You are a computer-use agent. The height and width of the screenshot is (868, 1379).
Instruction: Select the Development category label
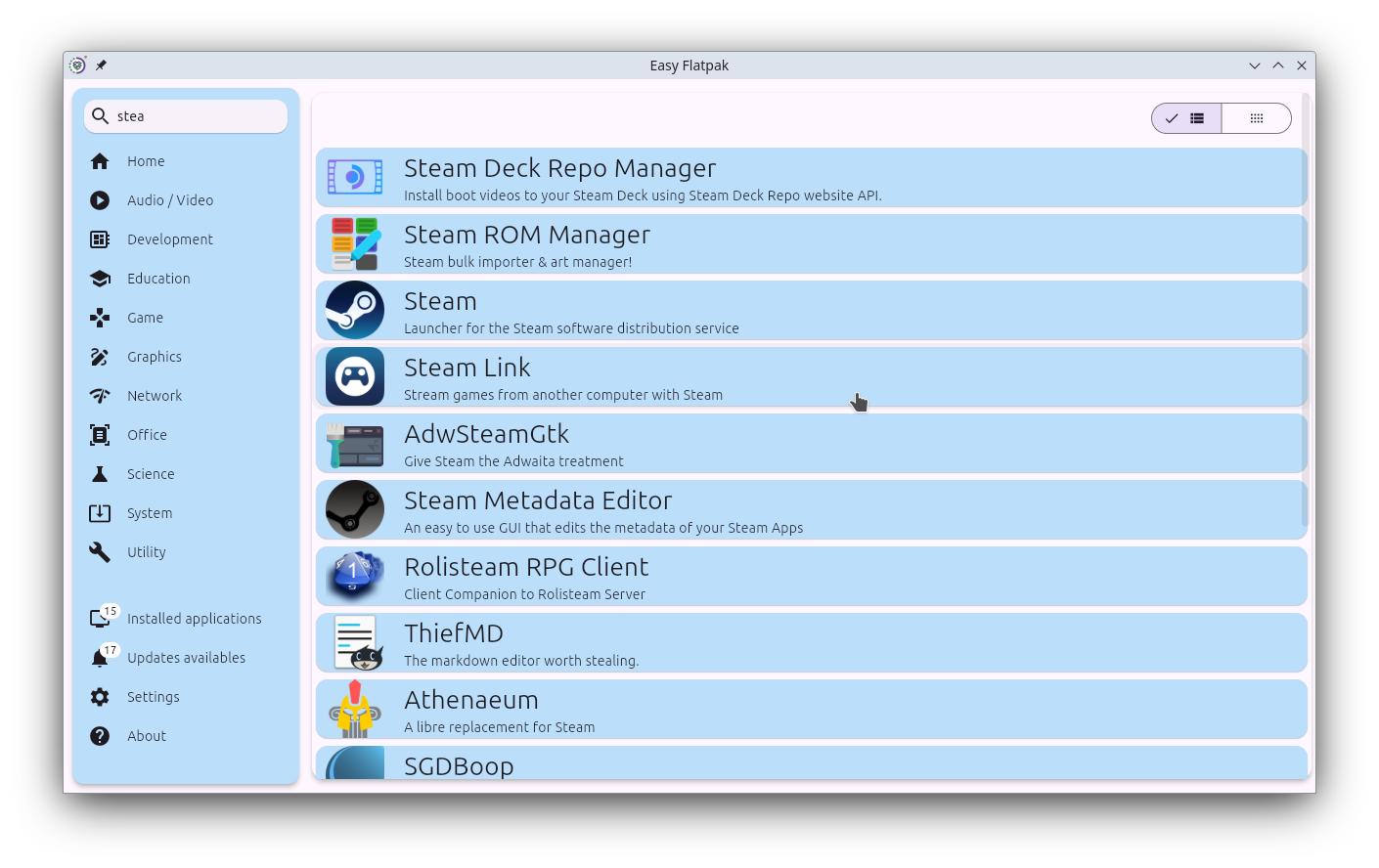click(170, 239)
